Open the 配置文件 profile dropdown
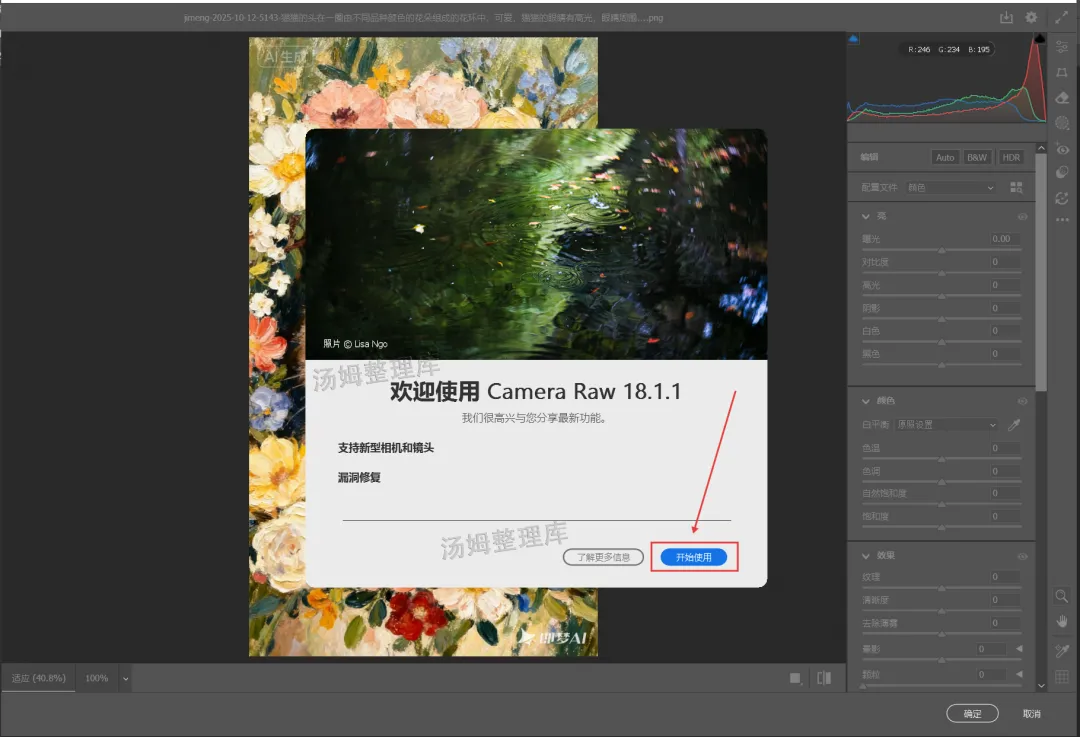This screenshot has width=1080, height=737. (x=951, y=187)
